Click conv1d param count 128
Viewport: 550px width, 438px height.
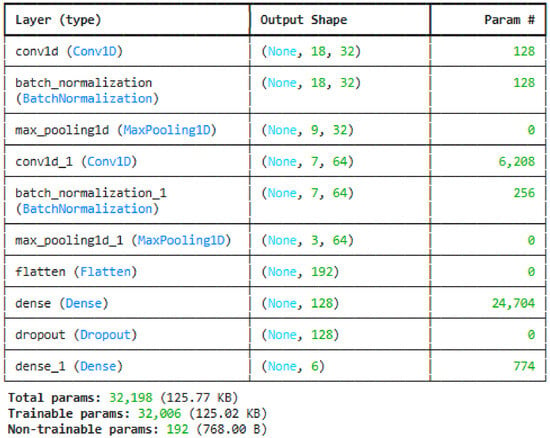(x=524, y=52)
